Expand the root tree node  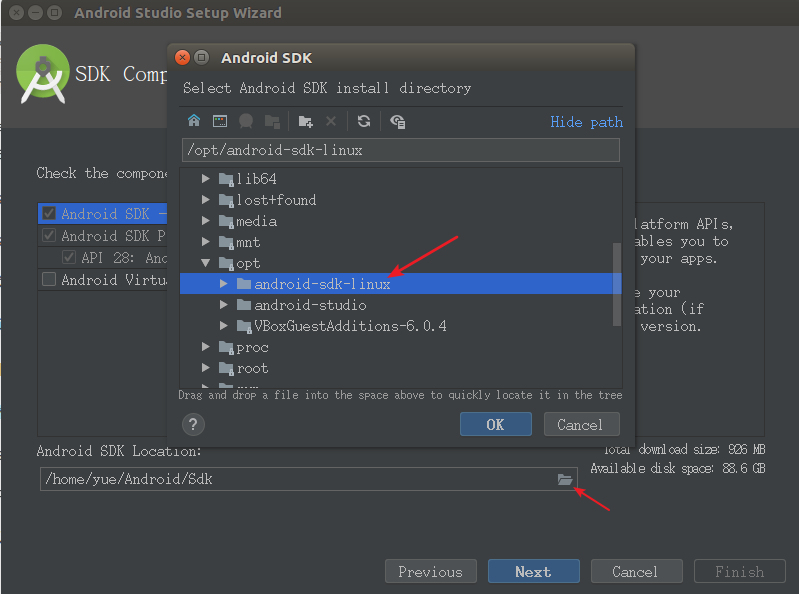(x=205, y=368)
